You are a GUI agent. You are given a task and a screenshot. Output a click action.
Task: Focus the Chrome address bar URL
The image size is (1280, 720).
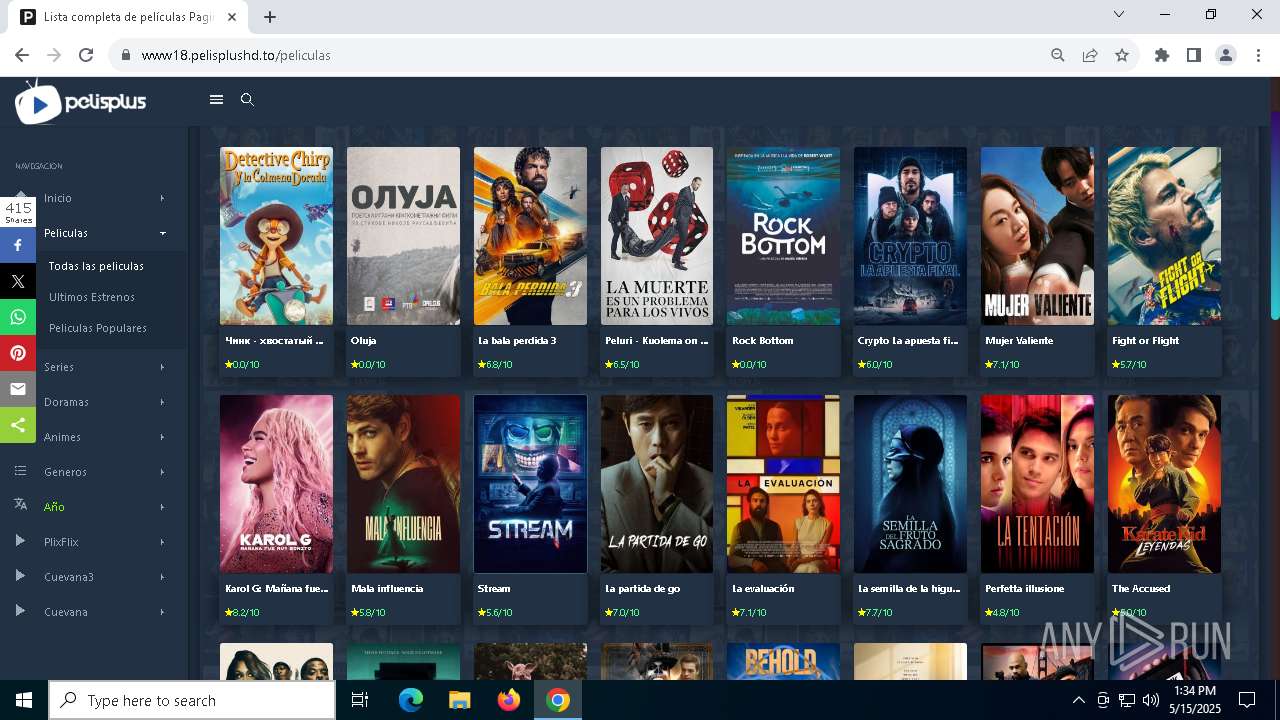click(x=236, y=55)
